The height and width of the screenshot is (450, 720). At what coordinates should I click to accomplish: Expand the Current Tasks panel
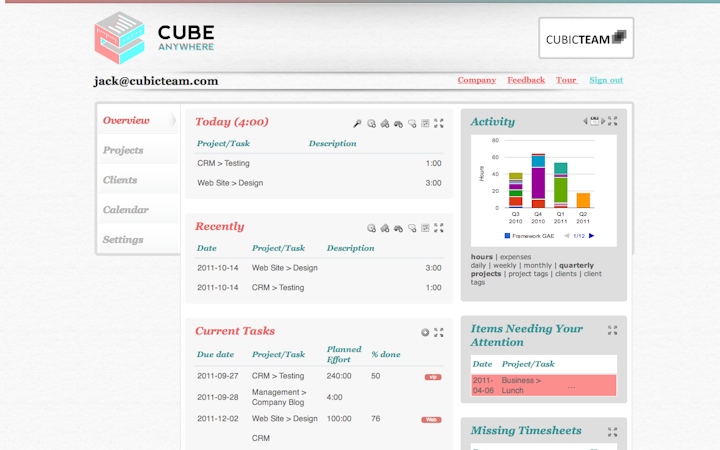[439, 332]
